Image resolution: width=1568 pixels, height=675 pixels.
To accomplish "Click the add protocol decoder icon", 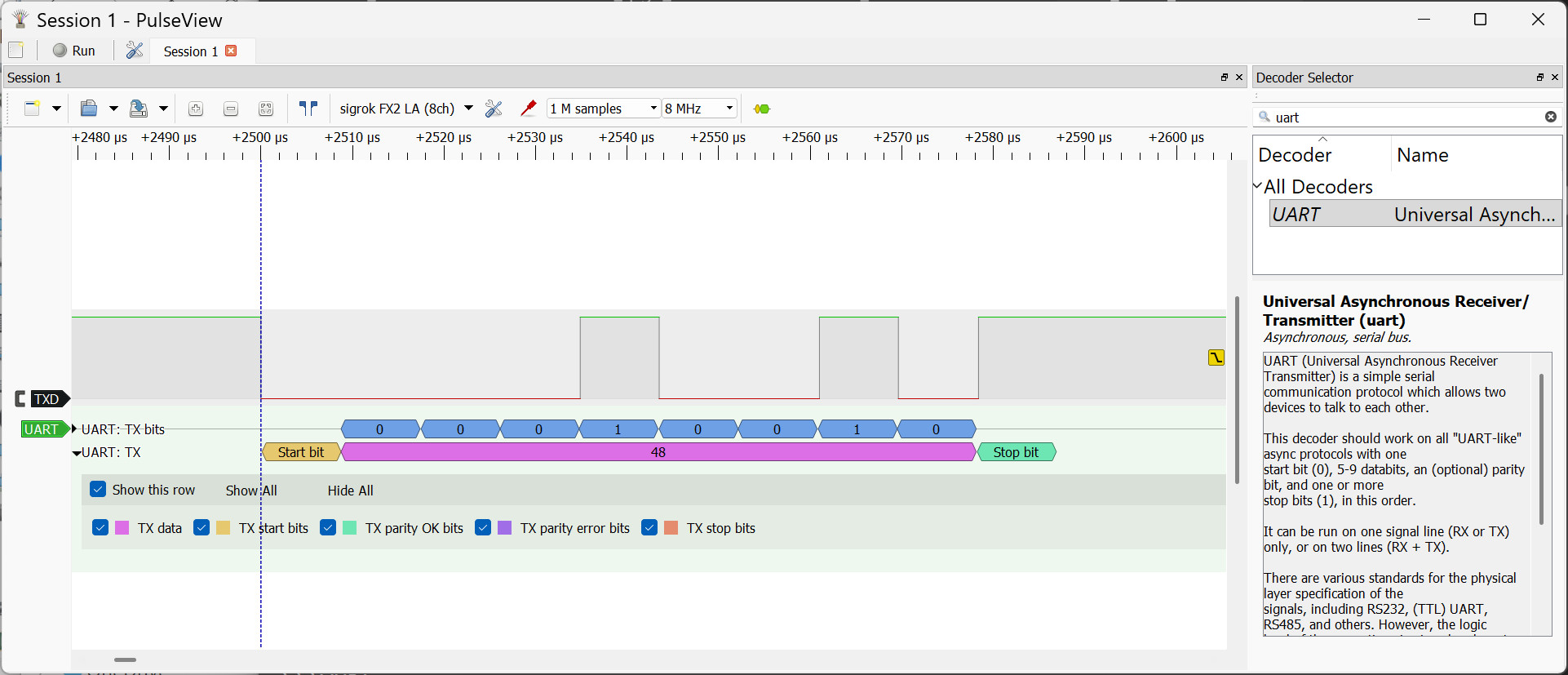I will (762, 109).
